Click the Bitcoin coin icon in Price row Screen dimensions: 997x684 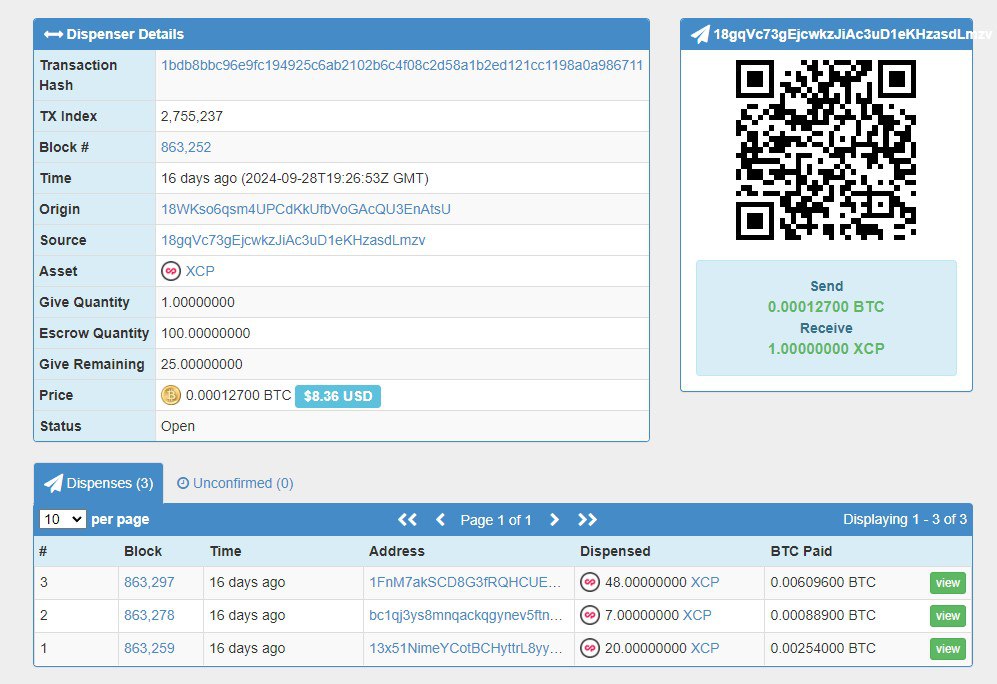click(x=170, y=395)
